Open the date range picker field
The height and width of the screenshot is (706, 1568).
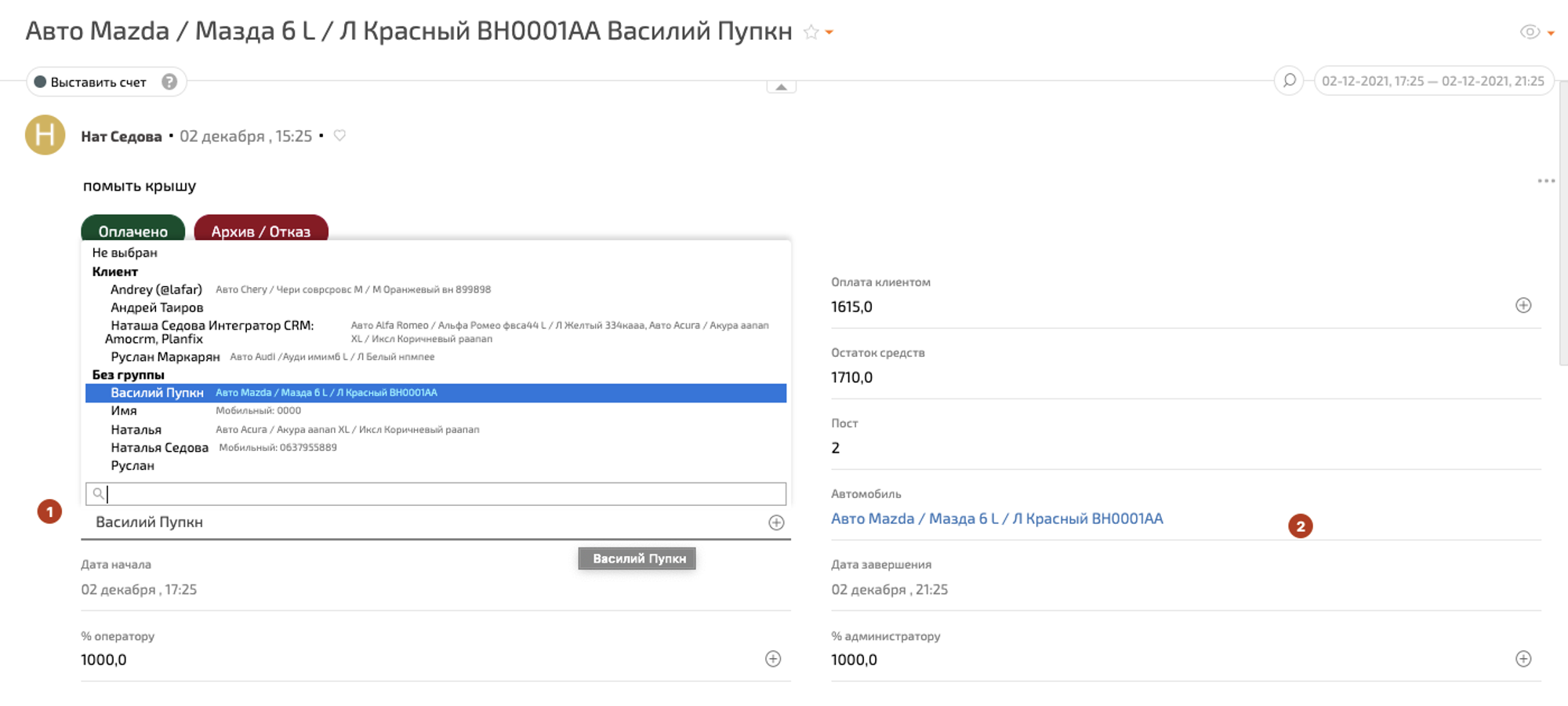pos(1432,81)
